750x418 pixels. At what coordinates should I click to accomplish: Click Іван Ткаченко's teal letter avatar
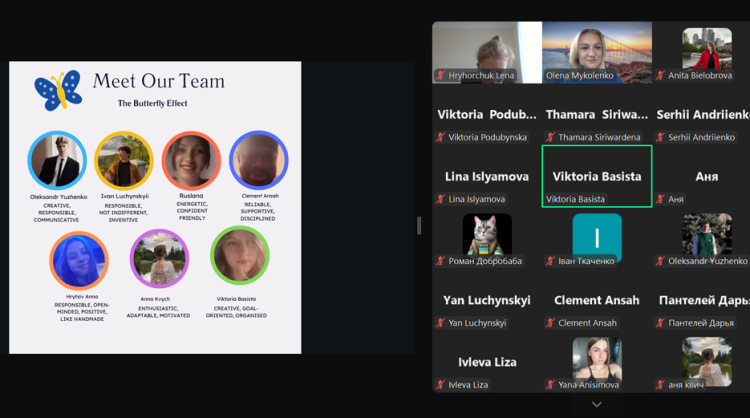click(596, 236)
